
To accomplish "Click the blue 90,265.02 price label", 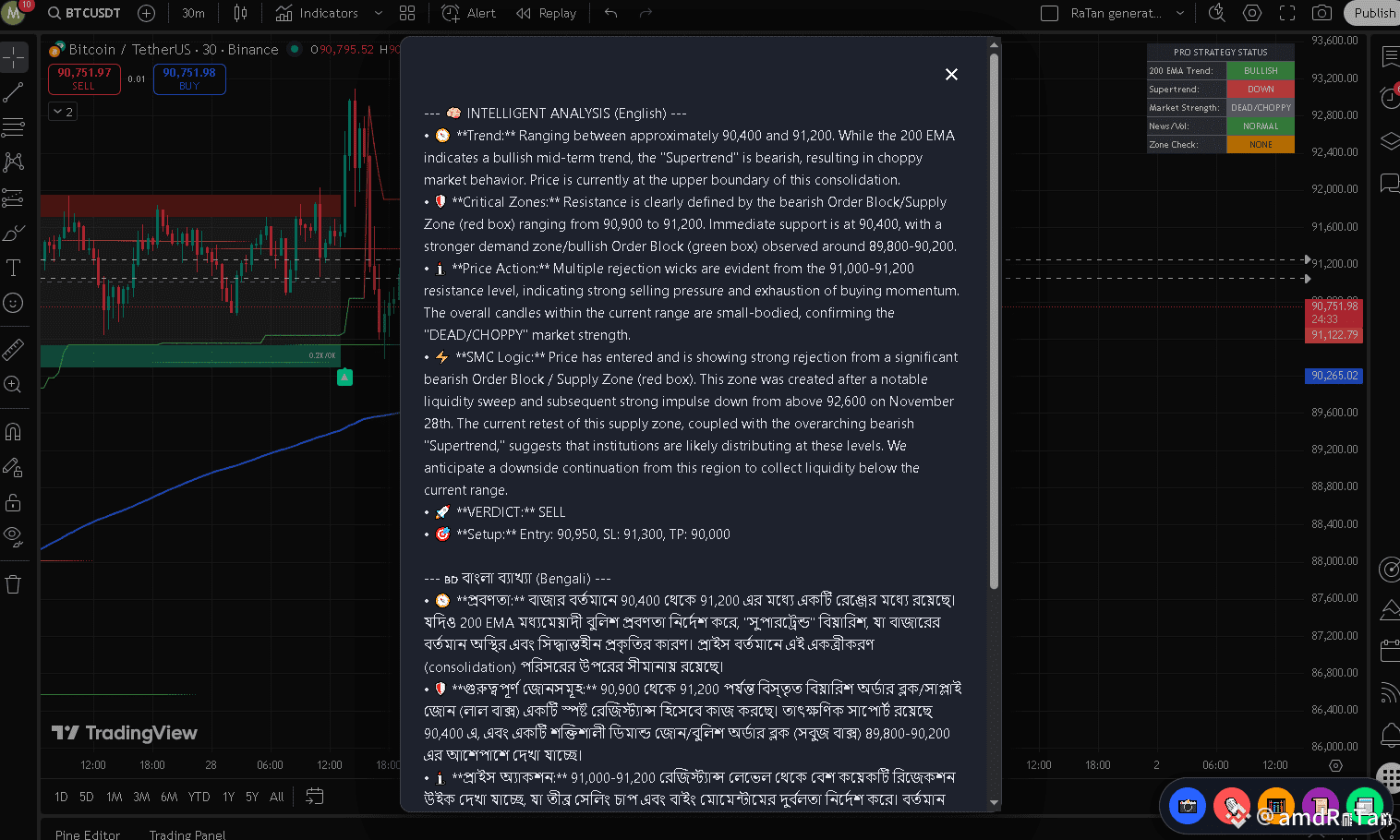I will pyautogui.click(x=1334, y=376).
